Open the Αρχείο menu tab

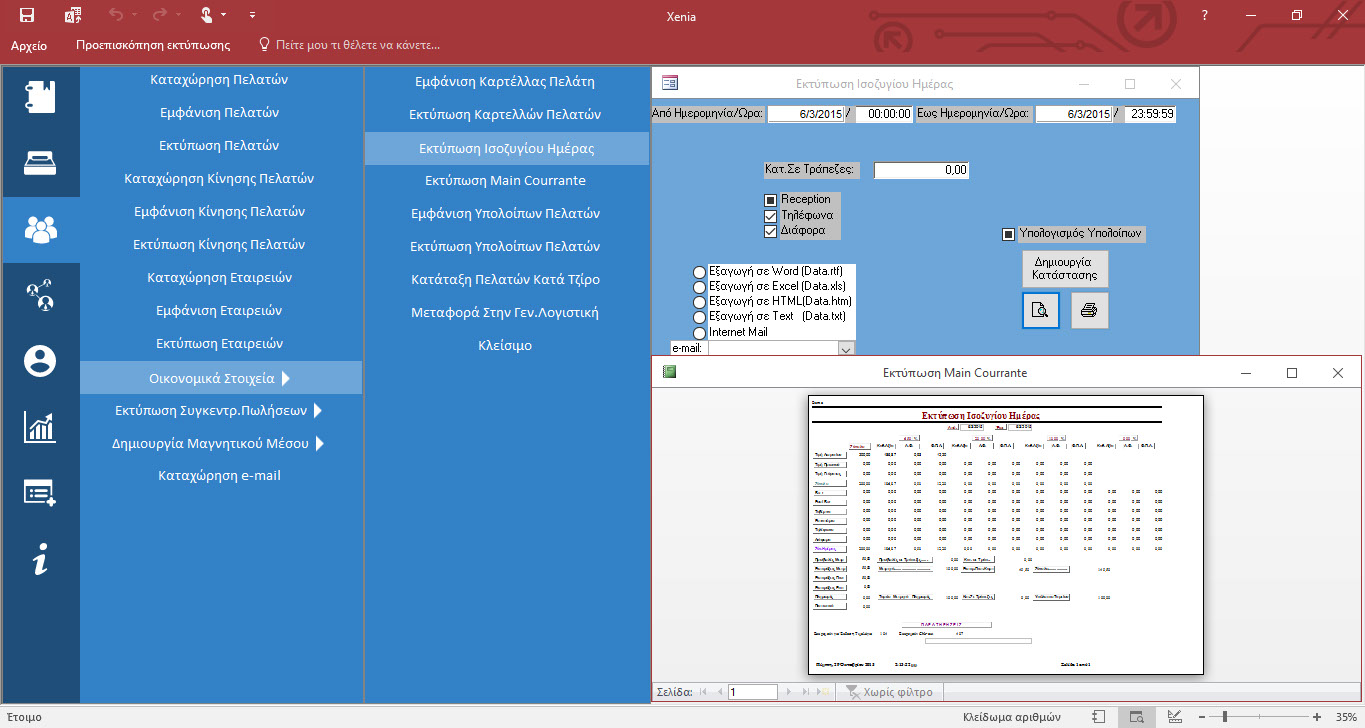click(x=28, y=45)
